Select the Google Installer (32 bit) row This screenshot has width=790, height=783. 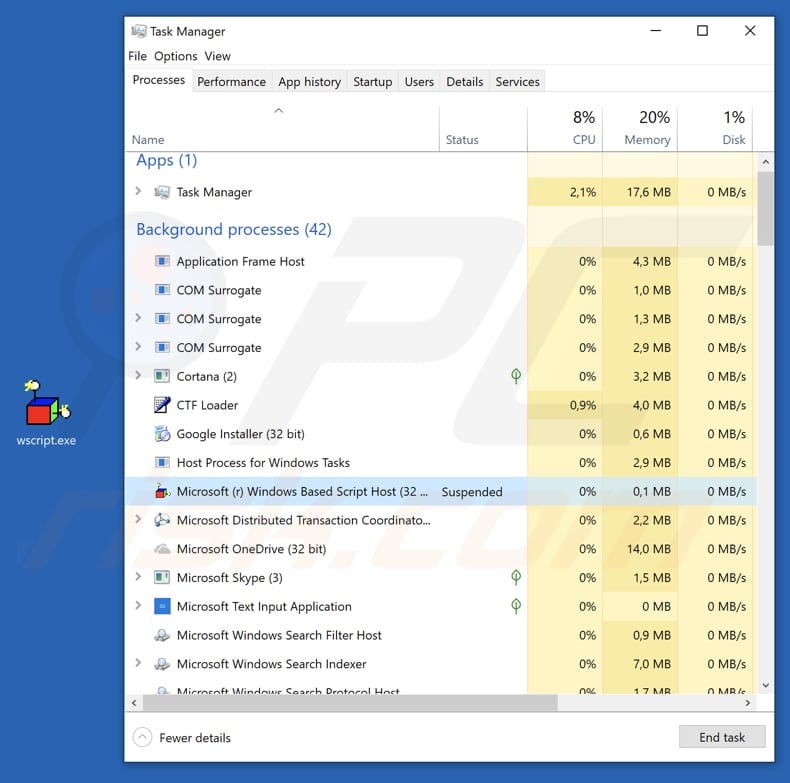coord(441,434)
